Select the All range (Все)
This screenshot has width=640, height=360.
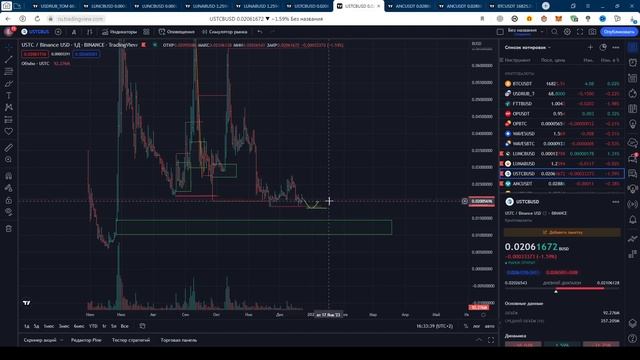[x=124, y=326]
